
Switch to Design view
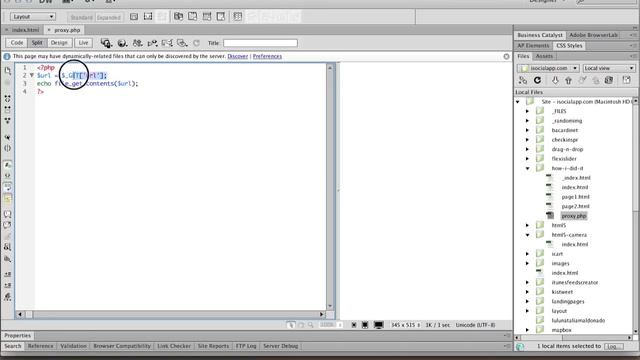click(59, 43)
